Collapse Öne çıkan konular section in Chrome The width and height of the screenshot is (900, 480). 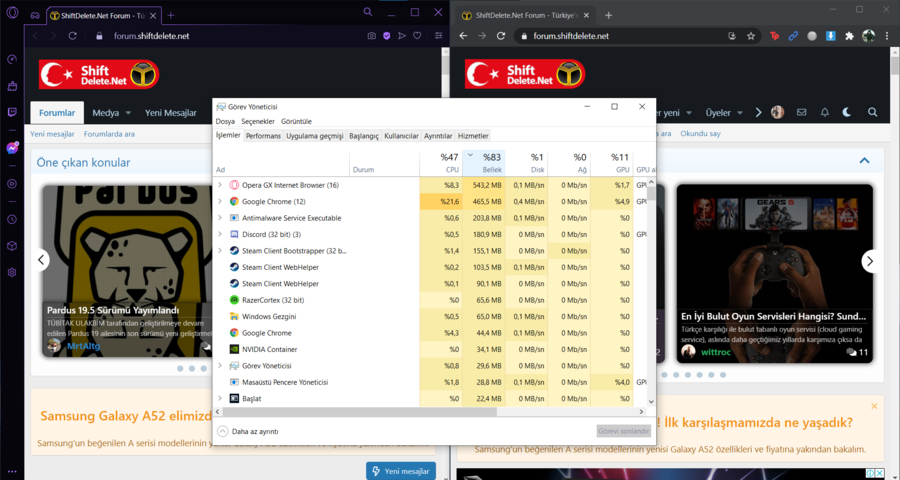click(x=864, y=161)
